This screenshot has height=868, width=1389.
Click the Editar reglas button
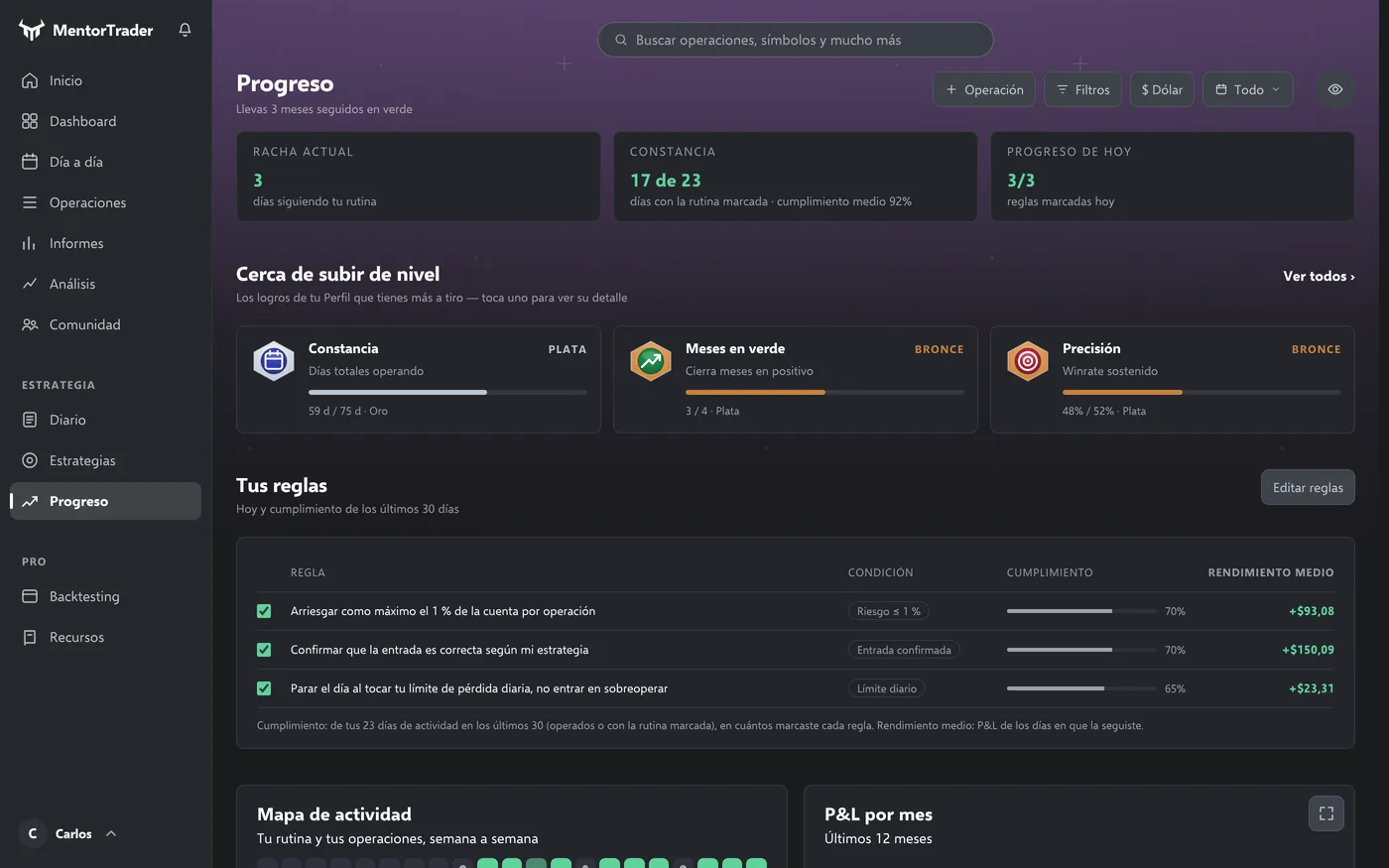point(1308,487)
